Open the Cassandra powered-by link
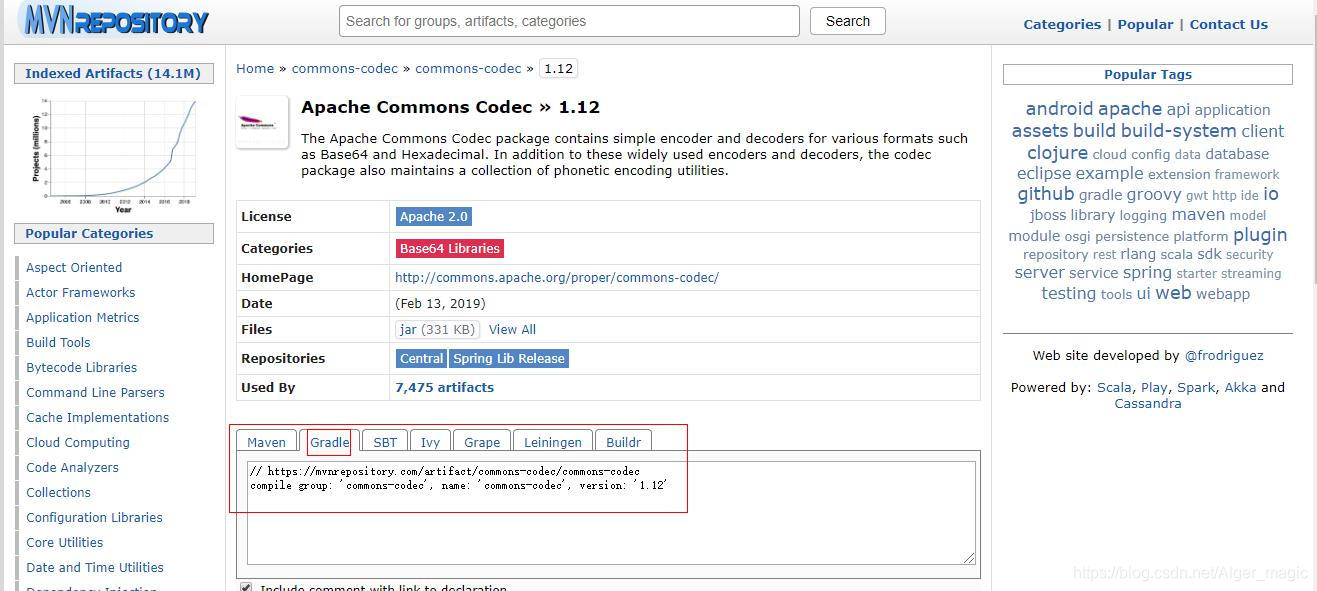This screenshot has width=1317, height=591. pyautogui.click(x=1148, y=403)
